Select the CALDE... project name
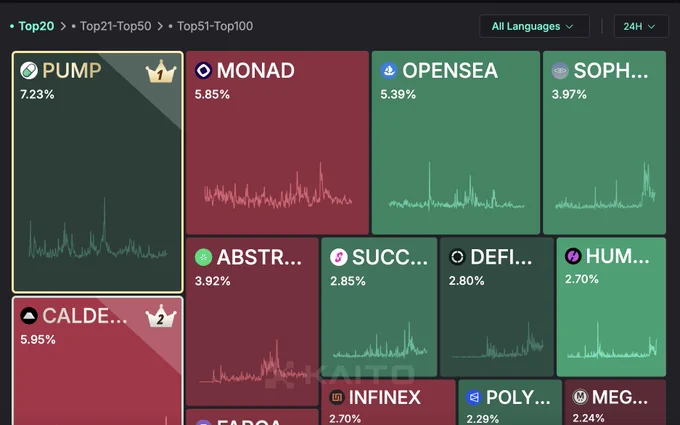 click(x=85, y=316)
